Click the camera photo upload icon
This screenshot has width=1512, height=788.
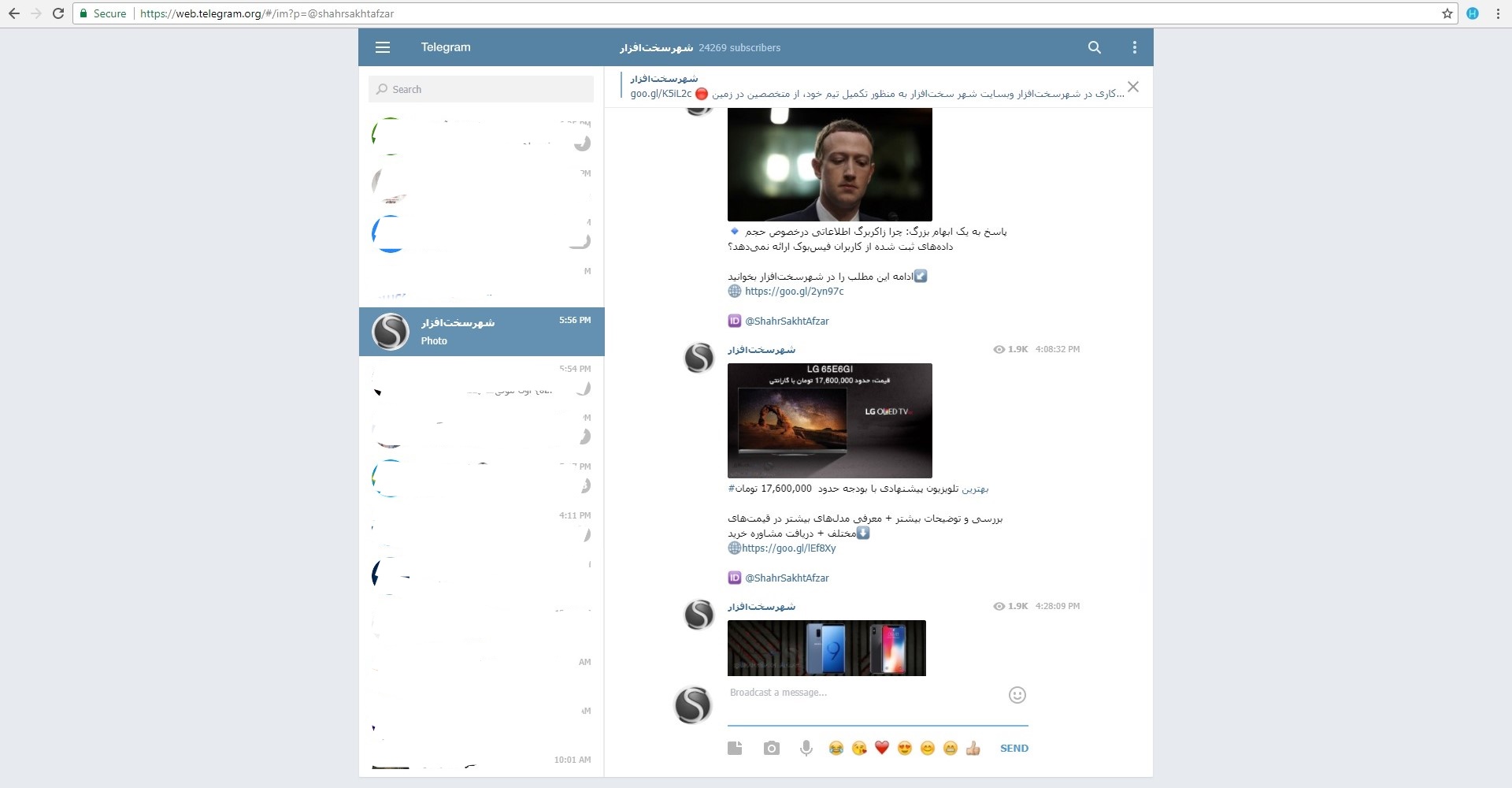(x=771, y=748)
